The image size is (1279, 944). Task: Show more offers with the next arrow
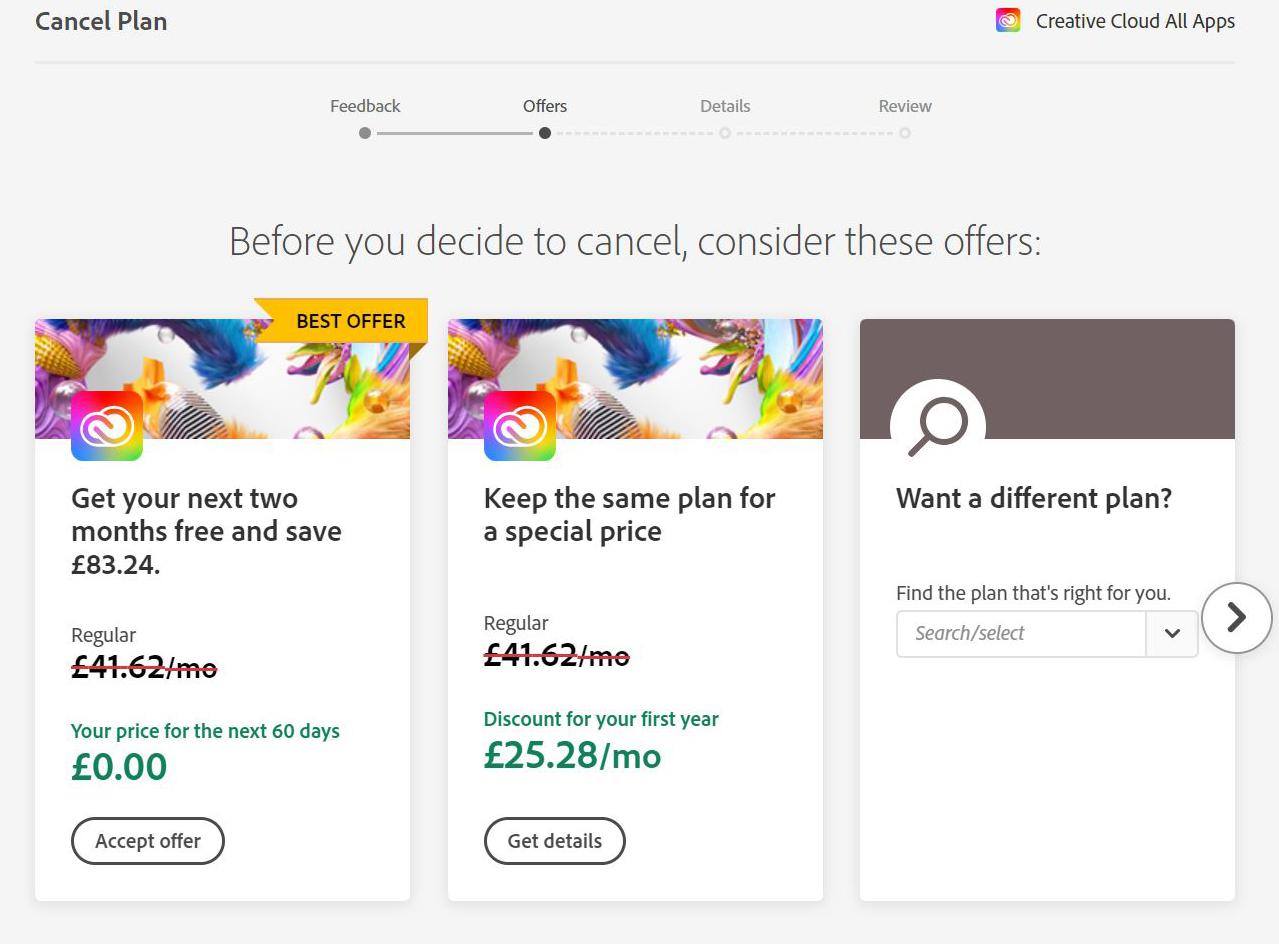click(x=1237, y=618)
